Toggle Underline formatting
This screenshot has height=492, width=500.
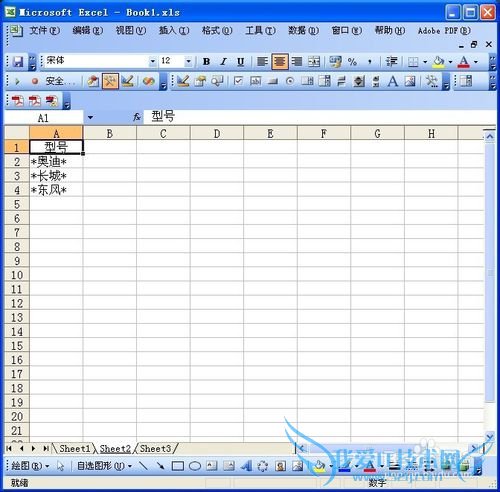click(x=240, y=62)
